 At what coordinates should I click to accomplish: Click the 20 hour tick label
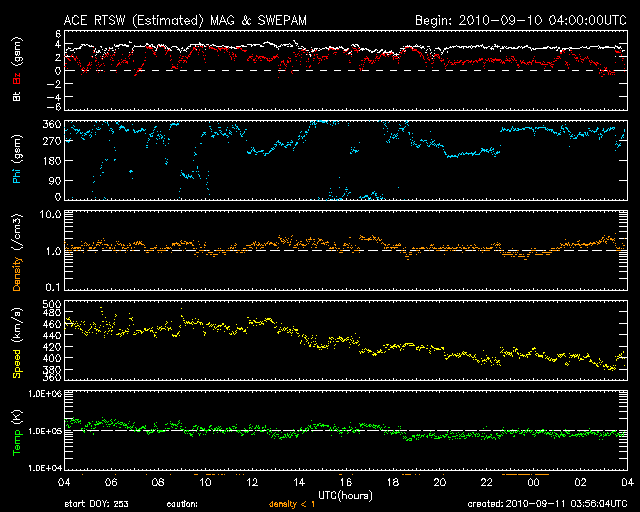440,482
